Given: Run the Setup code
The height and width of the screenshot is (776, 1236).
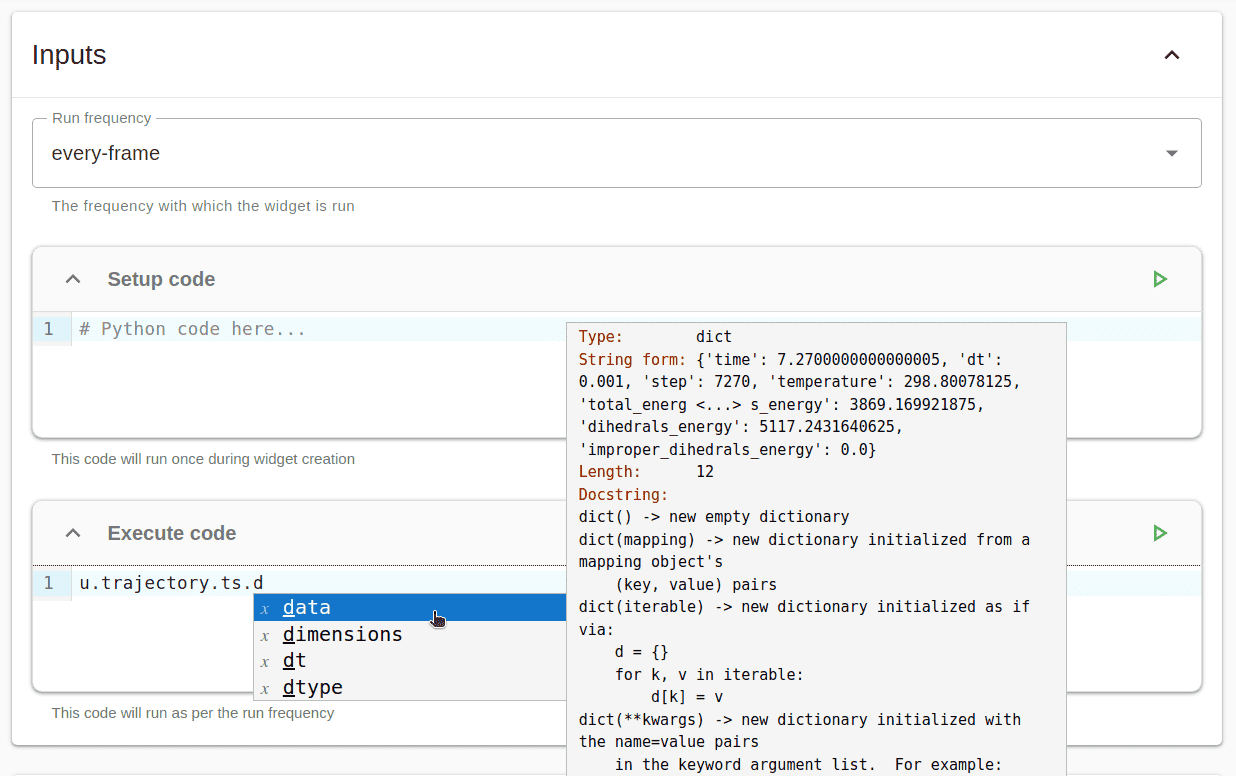Looking at the screenshot, I should coord(1160,279).
